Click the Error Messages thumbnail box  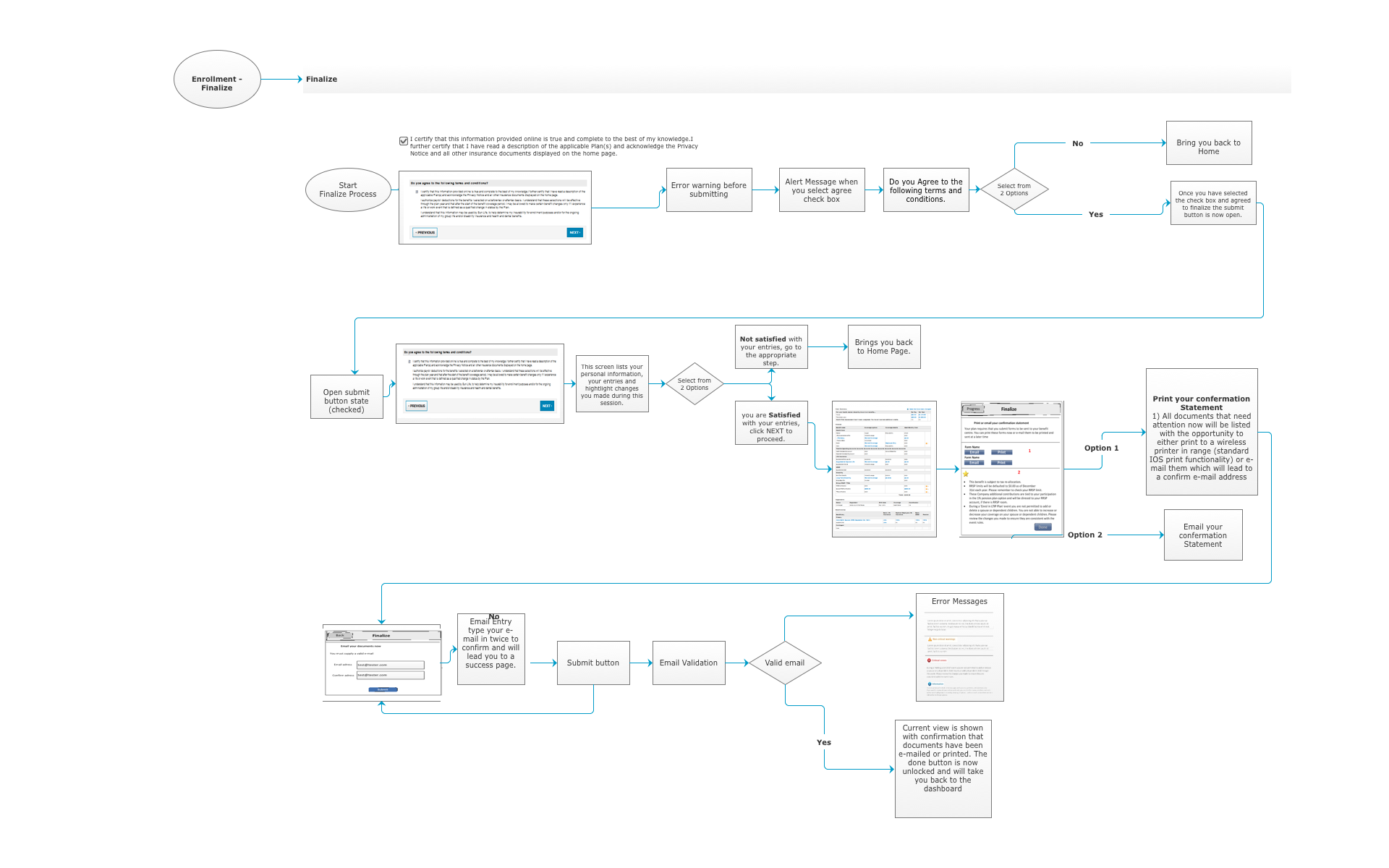click(x=959, y=647)
